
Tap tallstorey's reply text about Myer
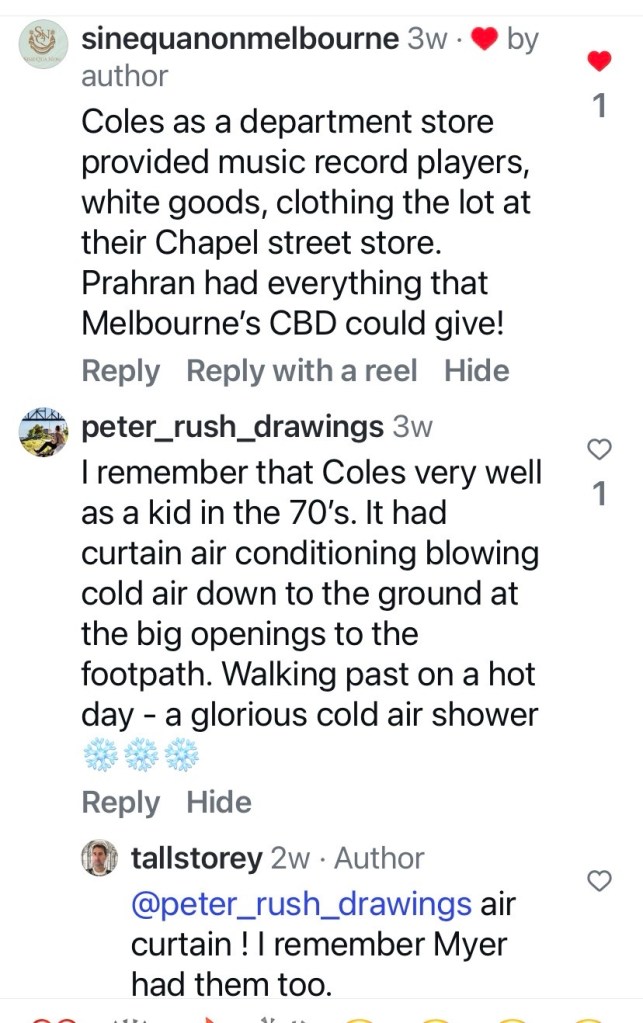[320, 945]
